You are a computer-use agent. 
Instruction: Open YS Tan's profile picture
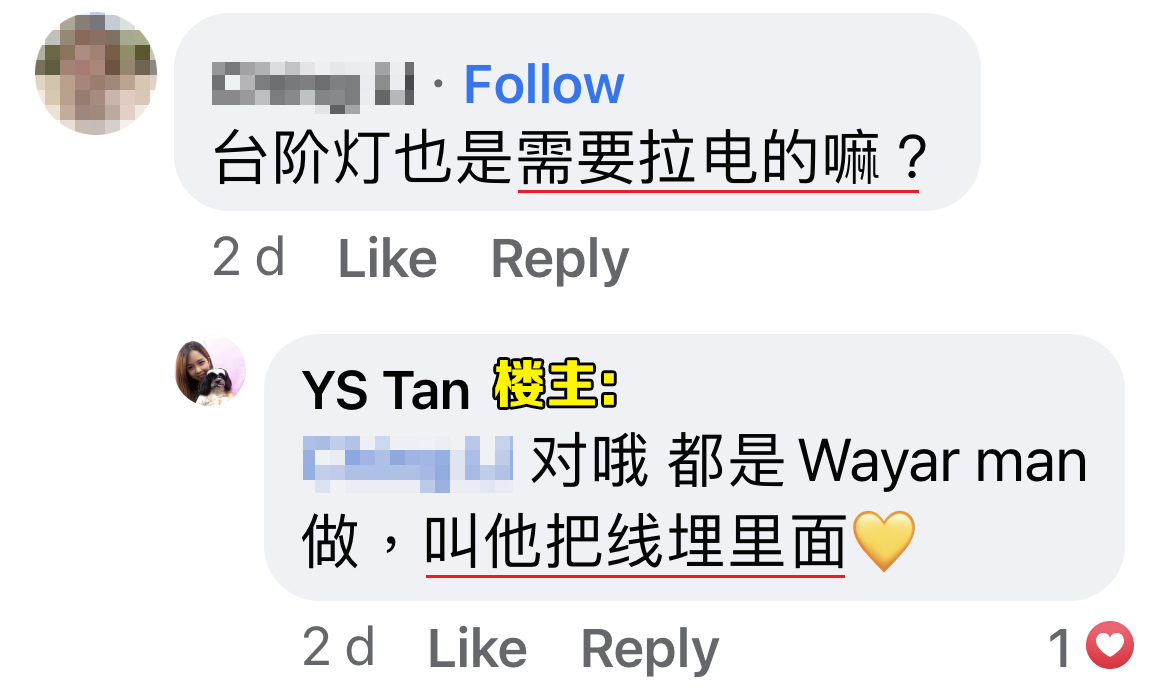point(210,371)
